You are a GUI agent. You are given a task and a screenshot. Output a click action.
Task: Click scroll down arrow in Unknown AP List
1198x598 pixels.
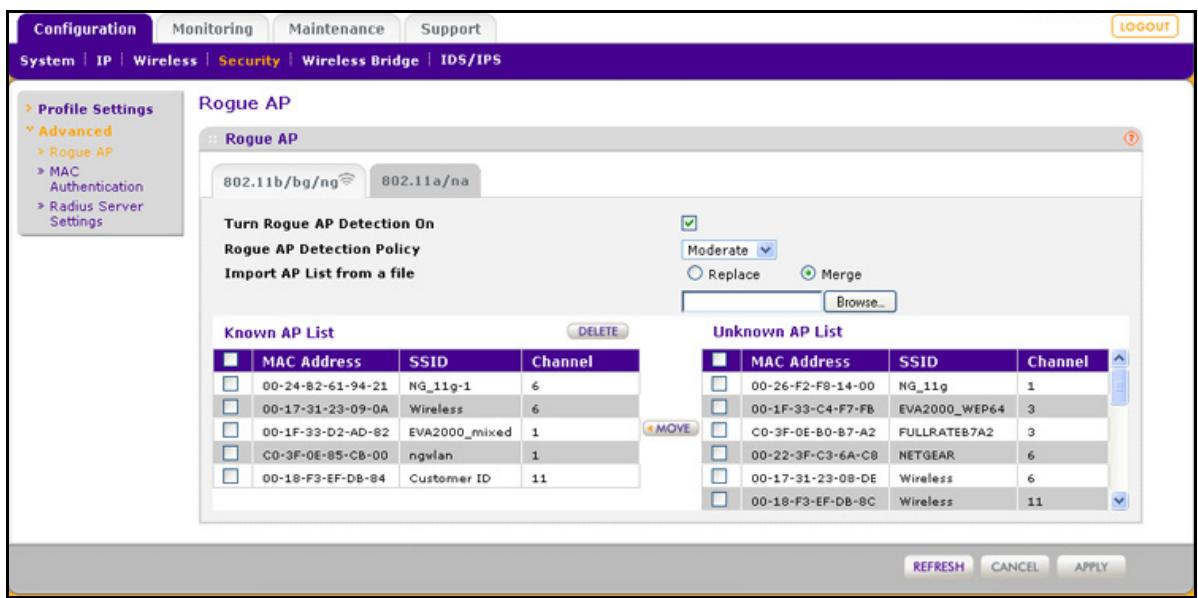coord(1119,501)
